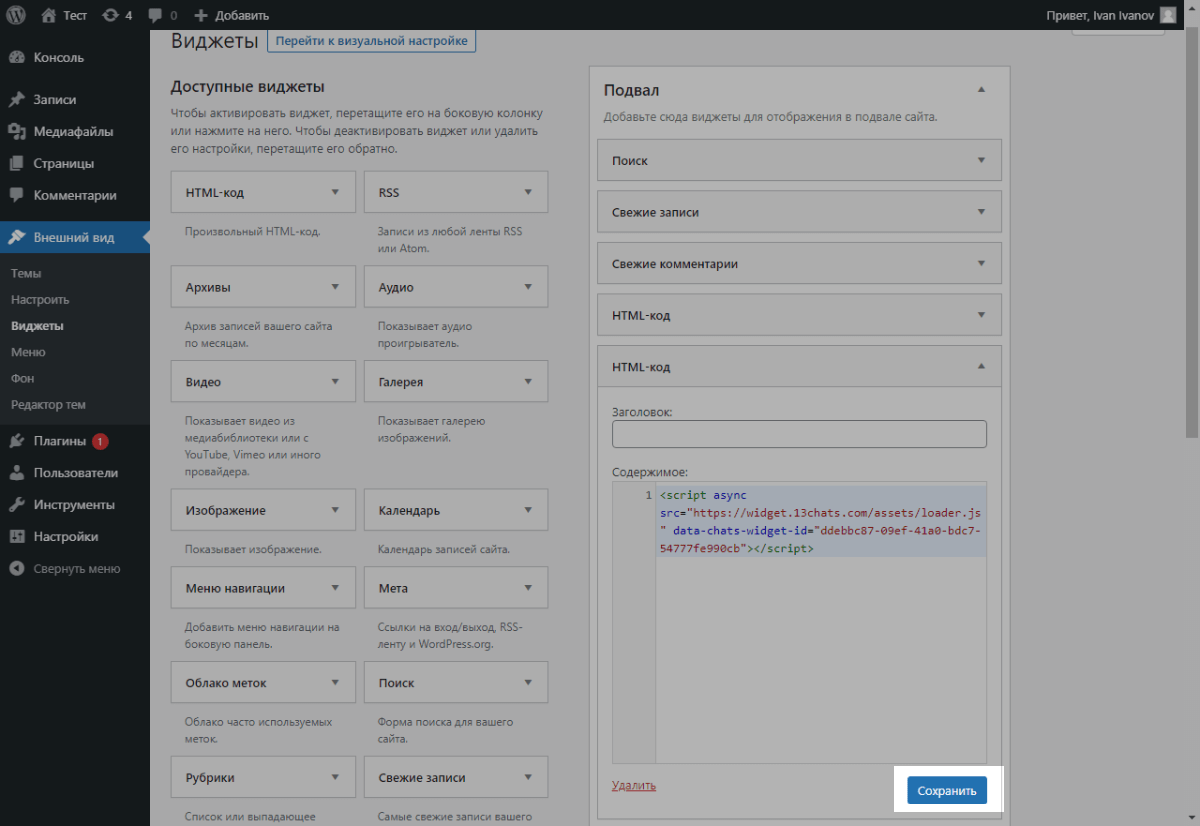Open Plugins in the sidebar

coord(59,441)
